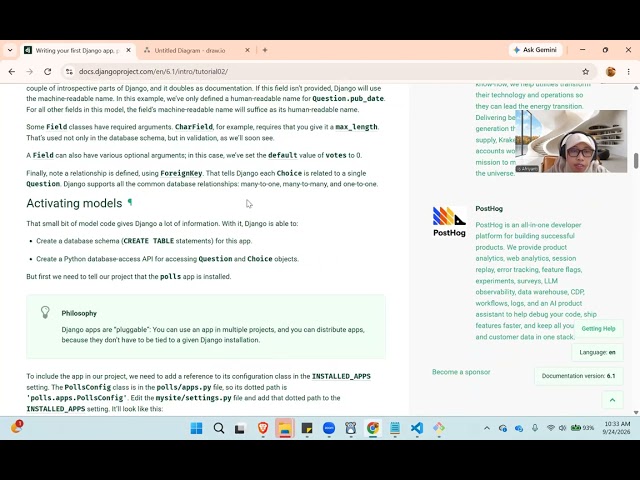
Task: Open the battery 93% indicator
Action: (x=582, y=428)
